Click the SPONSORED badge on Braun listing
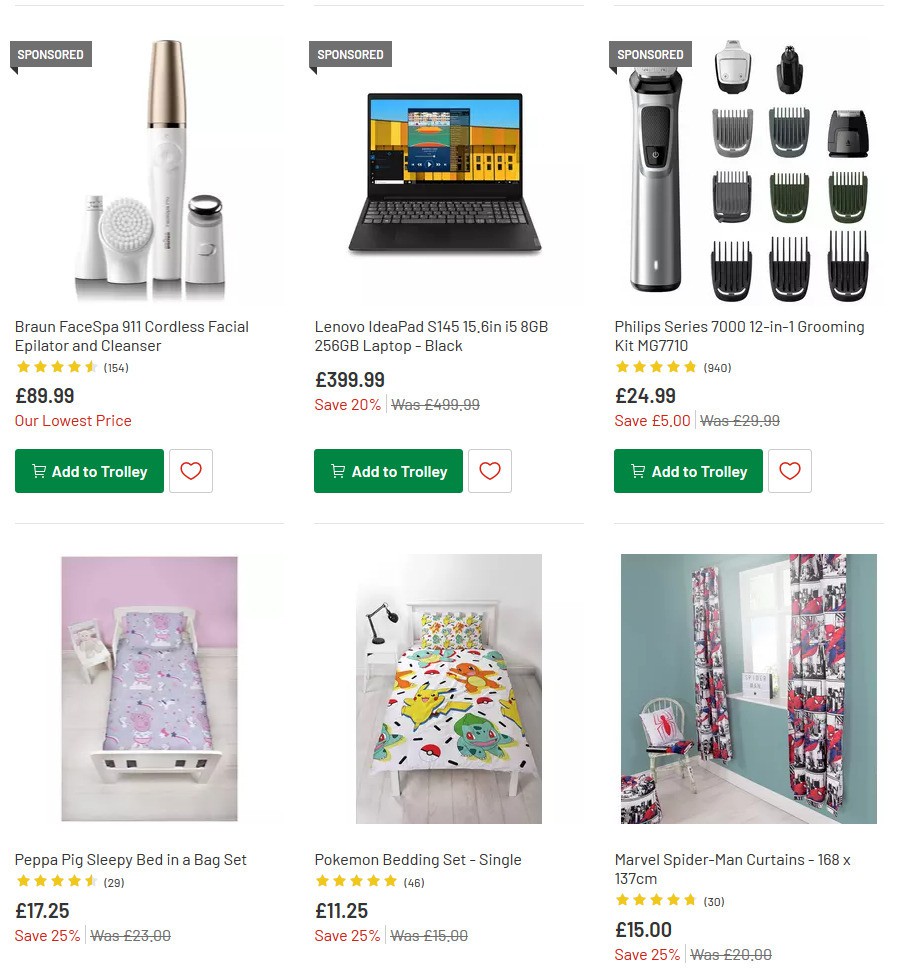908x971 pixels. [50, 54]
